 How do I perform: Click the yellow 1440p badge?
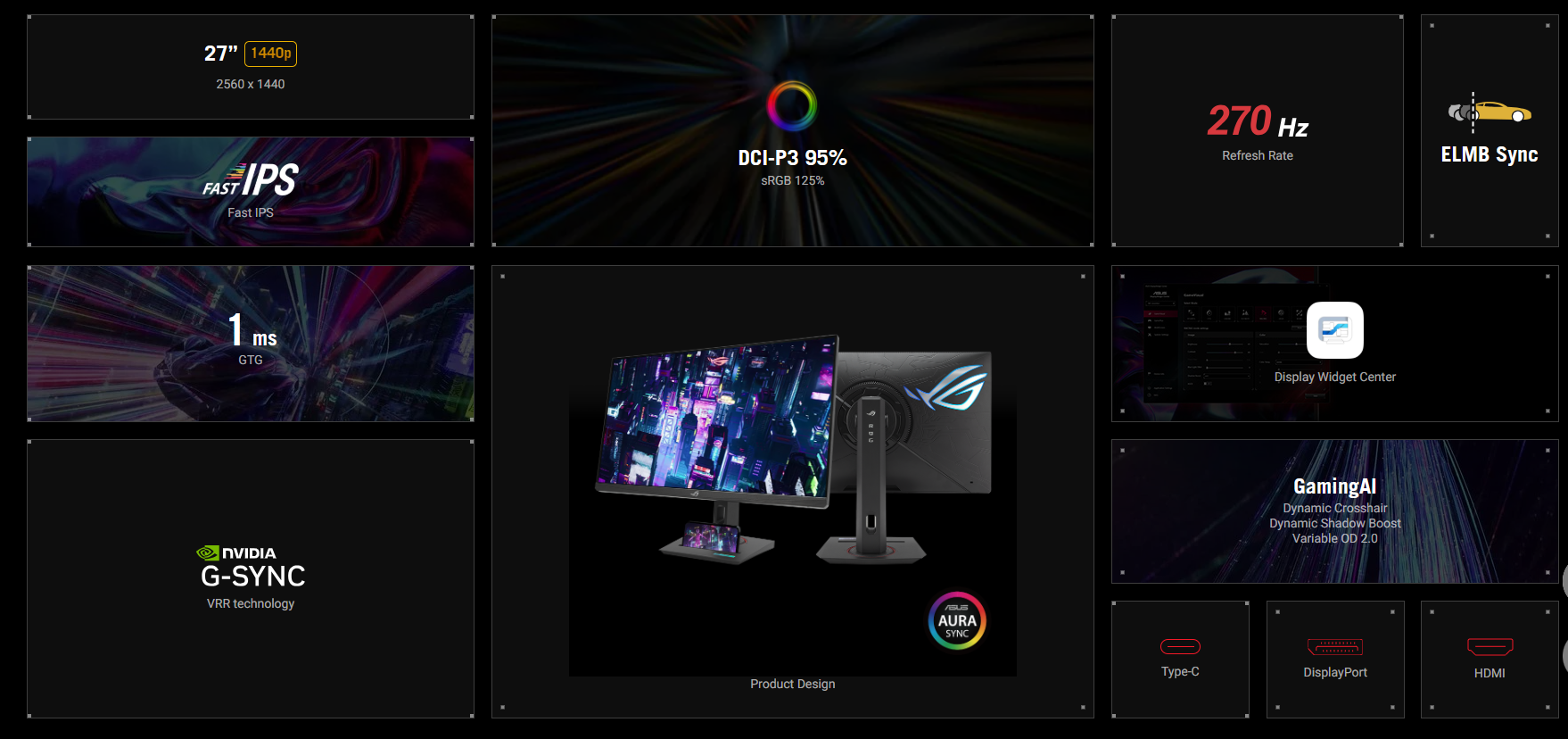click(x=271, y=54)
